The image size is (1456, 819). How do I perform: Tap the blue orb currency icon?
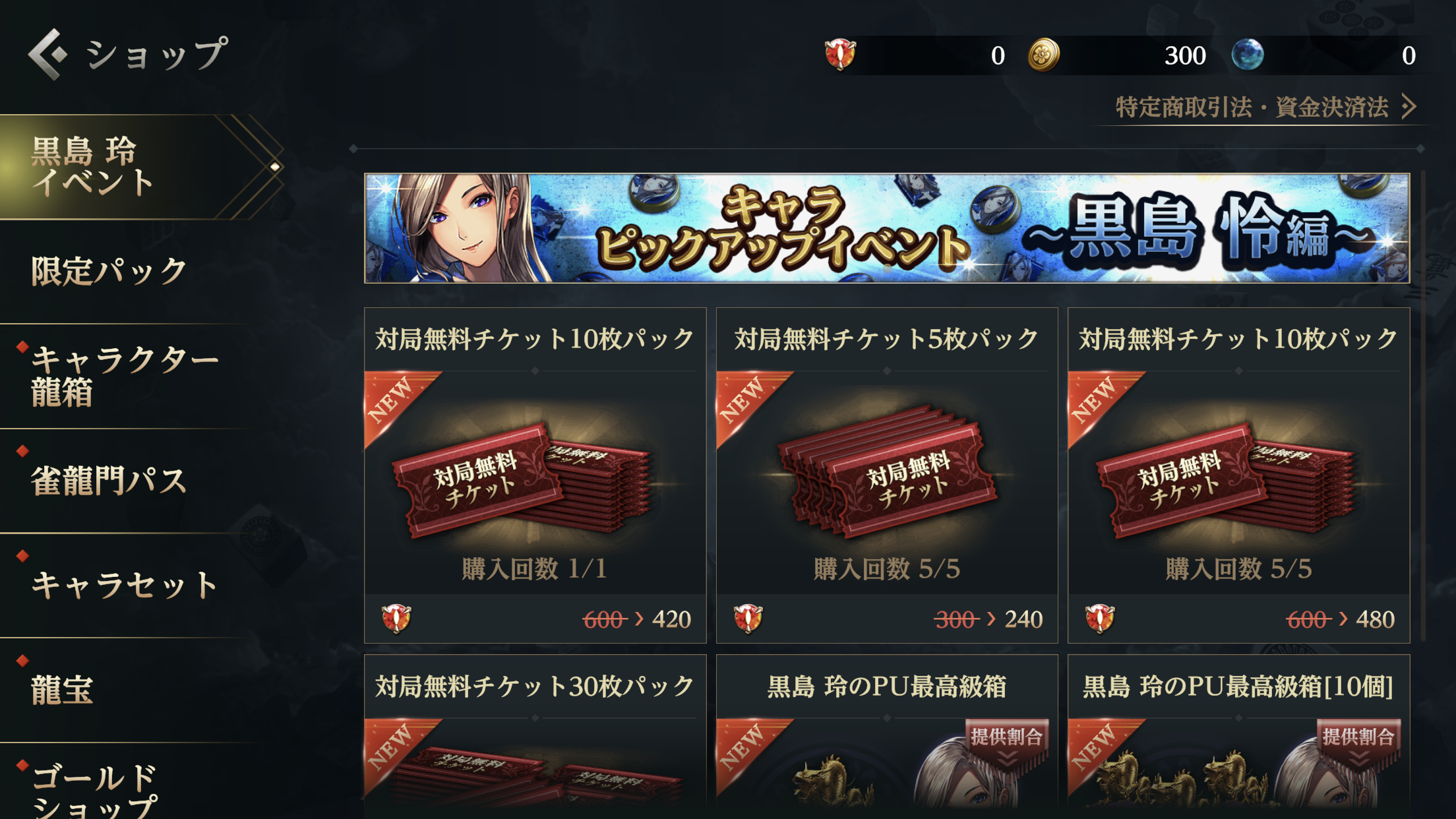pos(1248,55)
